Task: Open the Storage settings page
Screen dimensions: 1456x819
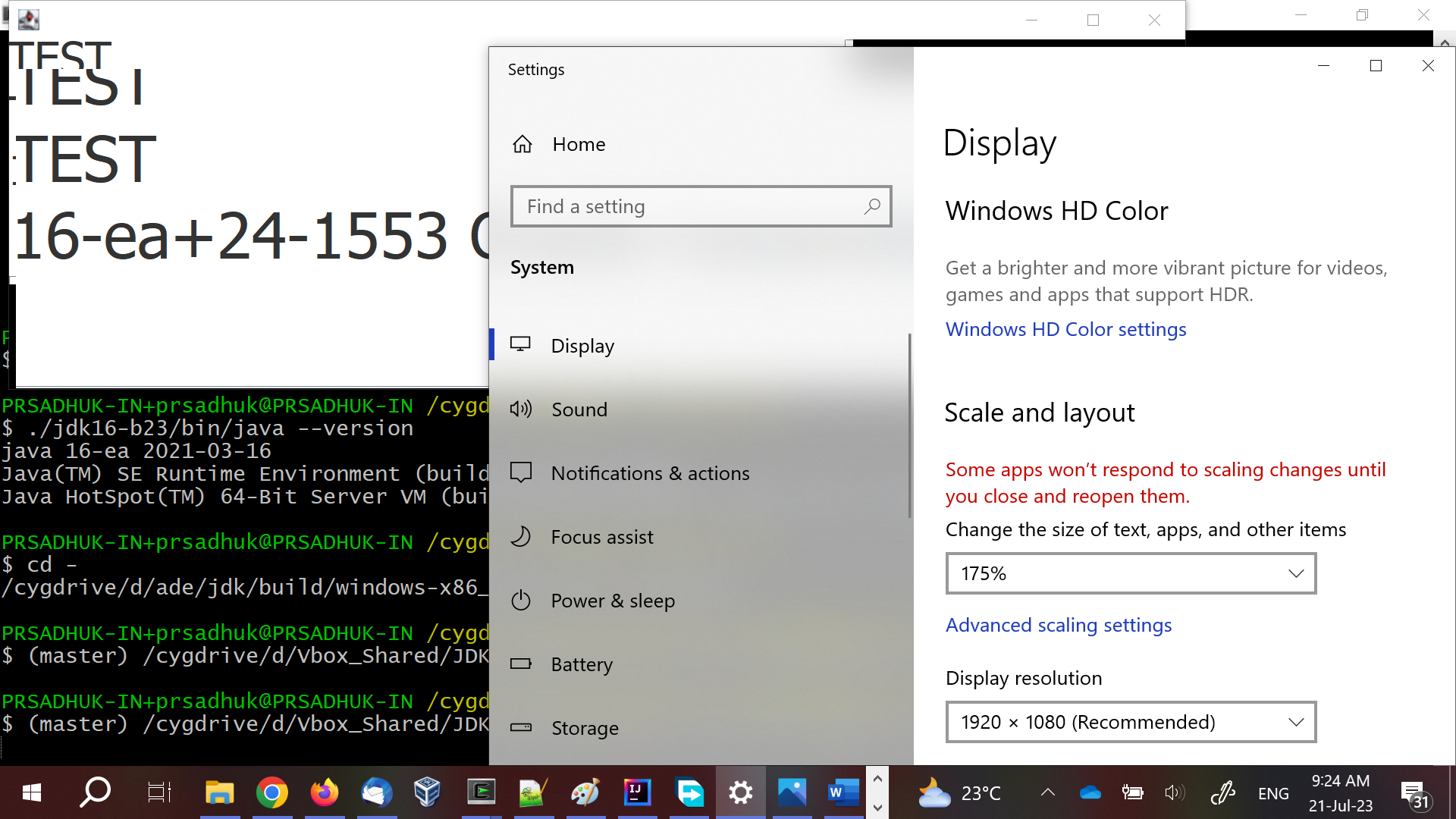Action: 585,728
